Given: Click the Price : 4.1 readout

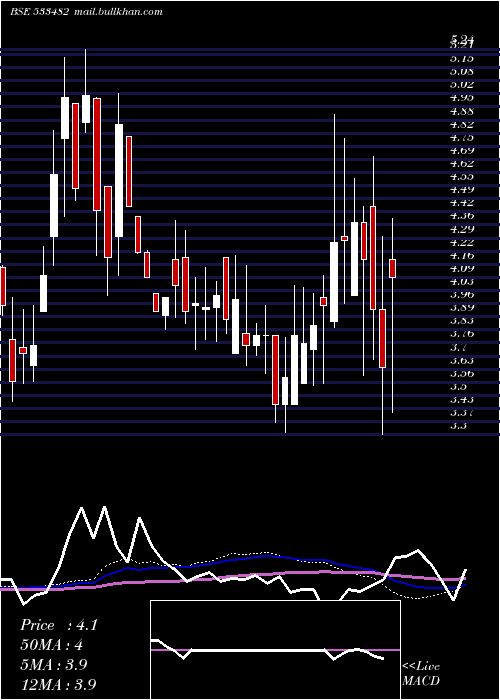Looking at the screenshot, I should (x=58, y=625).
